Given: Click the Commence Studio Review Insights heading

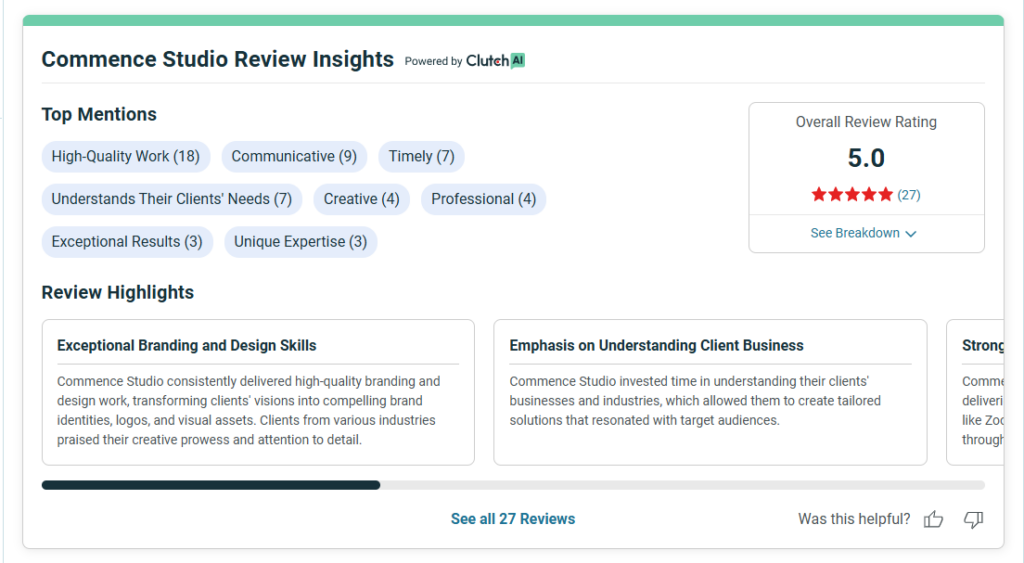Looking at the screenshot, I should pos(217,59).
